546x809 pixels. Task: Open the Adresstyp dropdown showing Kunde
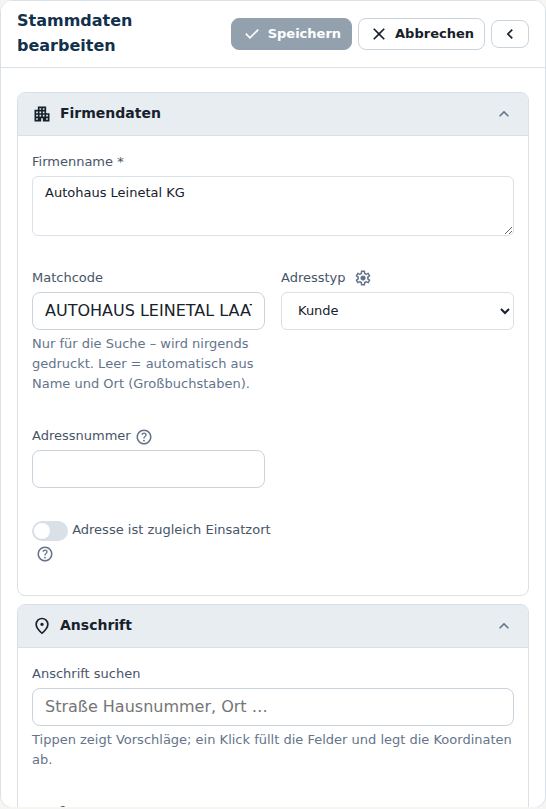point(397,311)
